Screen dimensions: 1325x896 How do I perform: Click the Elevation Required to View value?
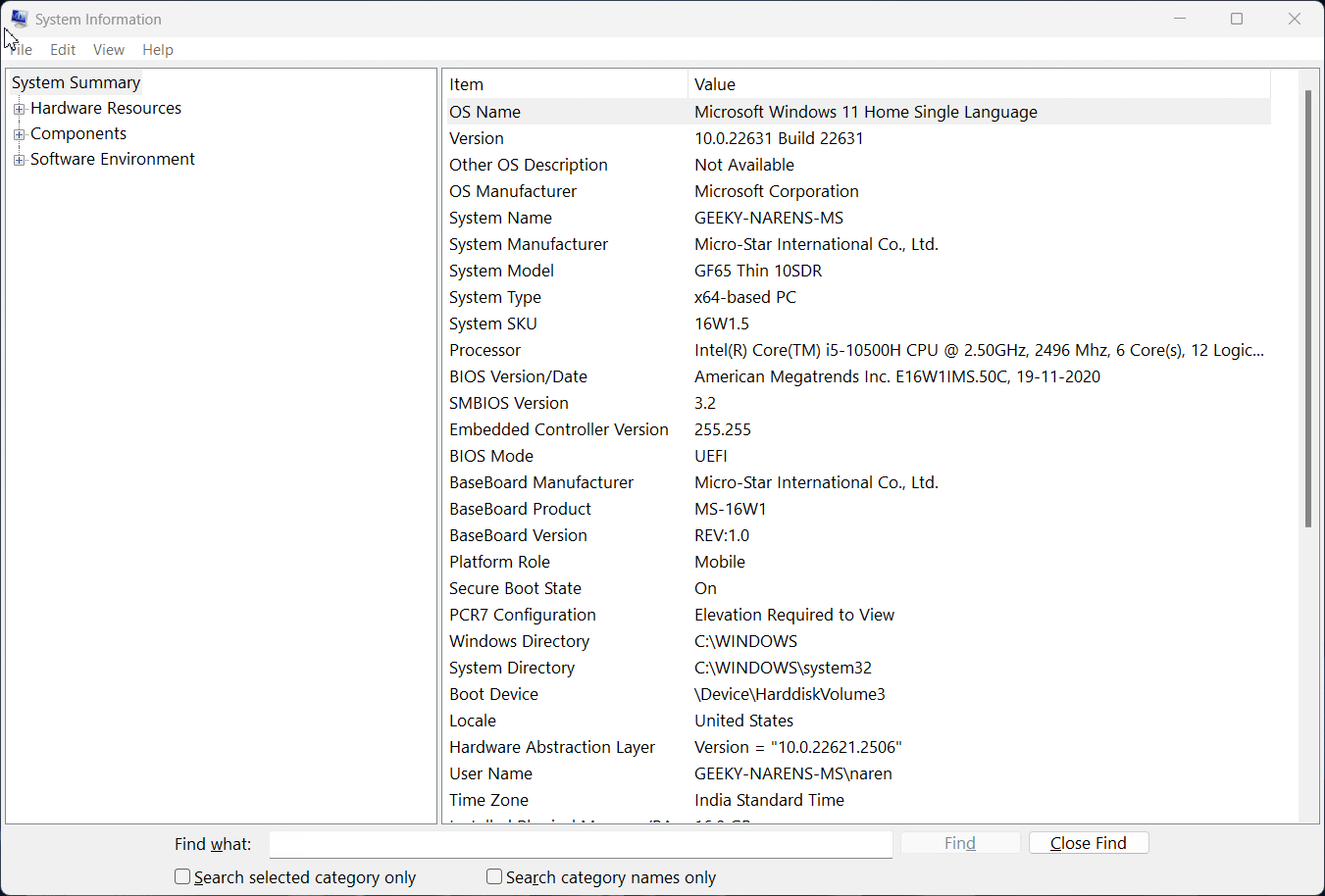point(794,615)
